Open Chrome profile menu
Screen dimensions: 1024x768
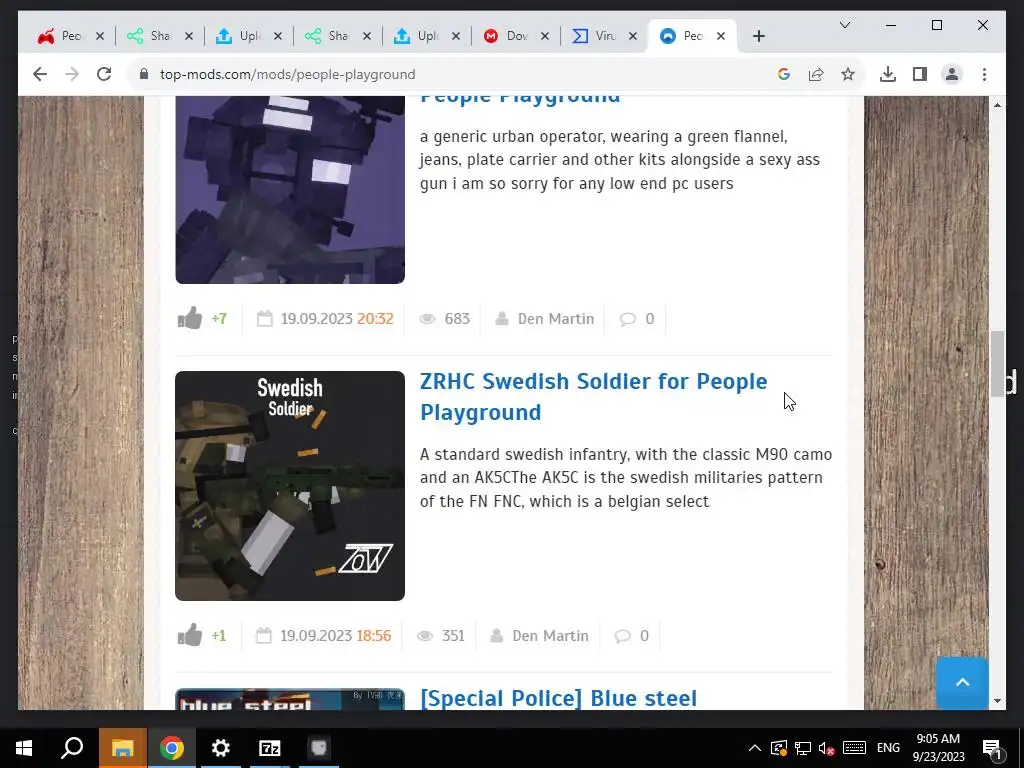click(x=952, y=74)
